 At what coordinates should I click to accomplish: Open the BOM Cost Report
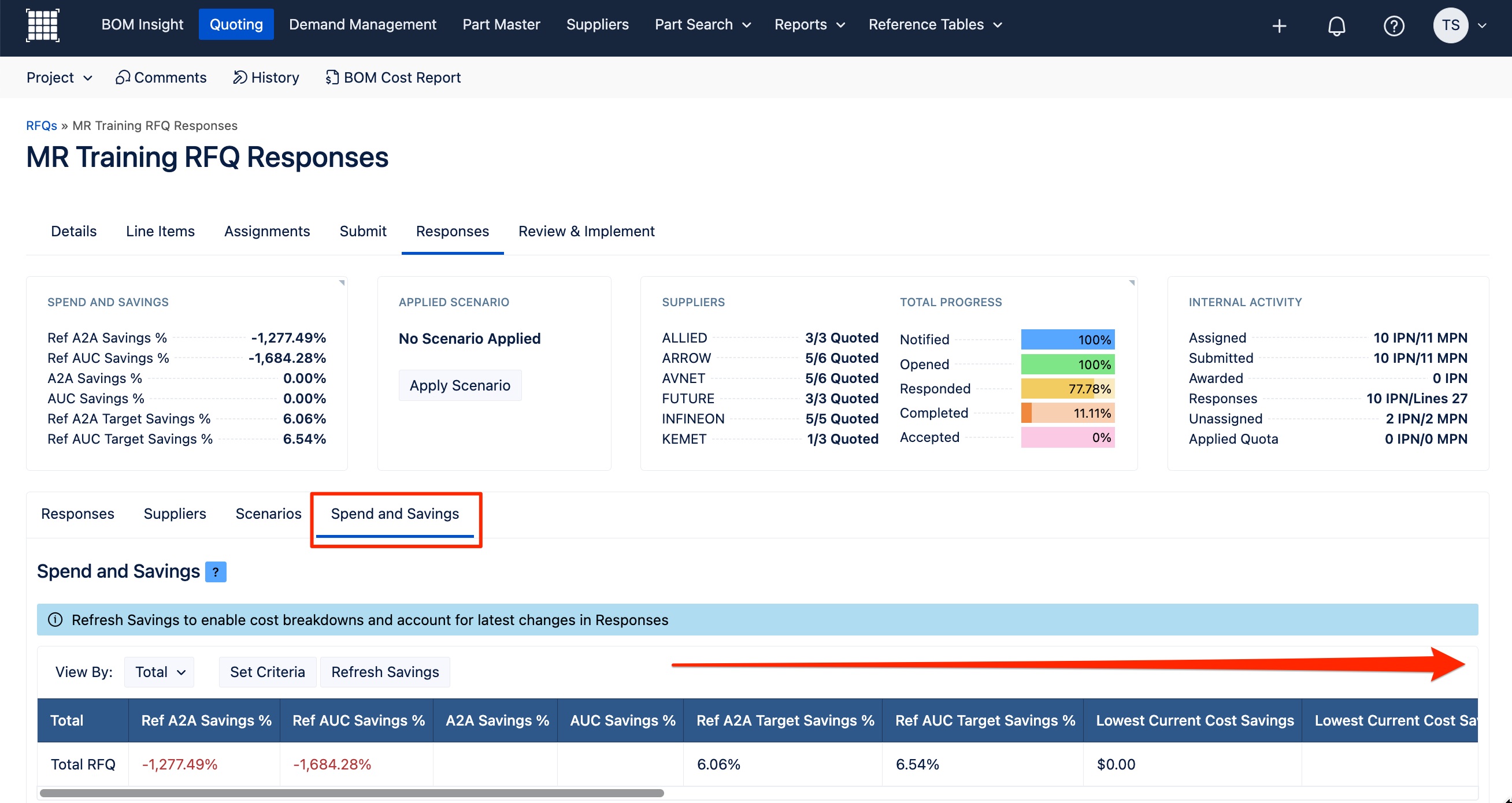392,77
